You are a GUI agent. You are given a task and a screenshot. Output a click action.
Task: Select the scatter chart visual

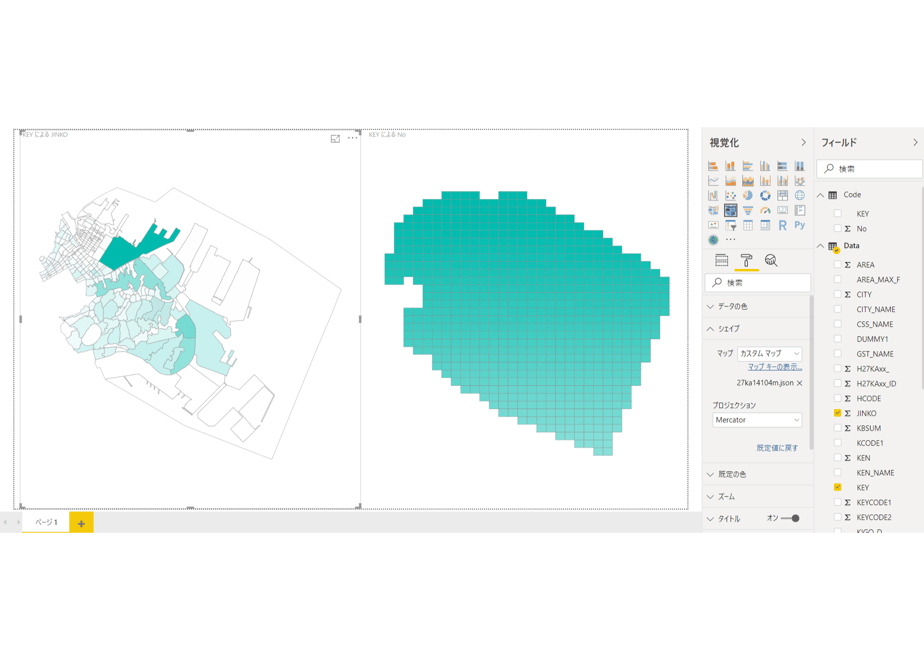[x=730, y=195]
